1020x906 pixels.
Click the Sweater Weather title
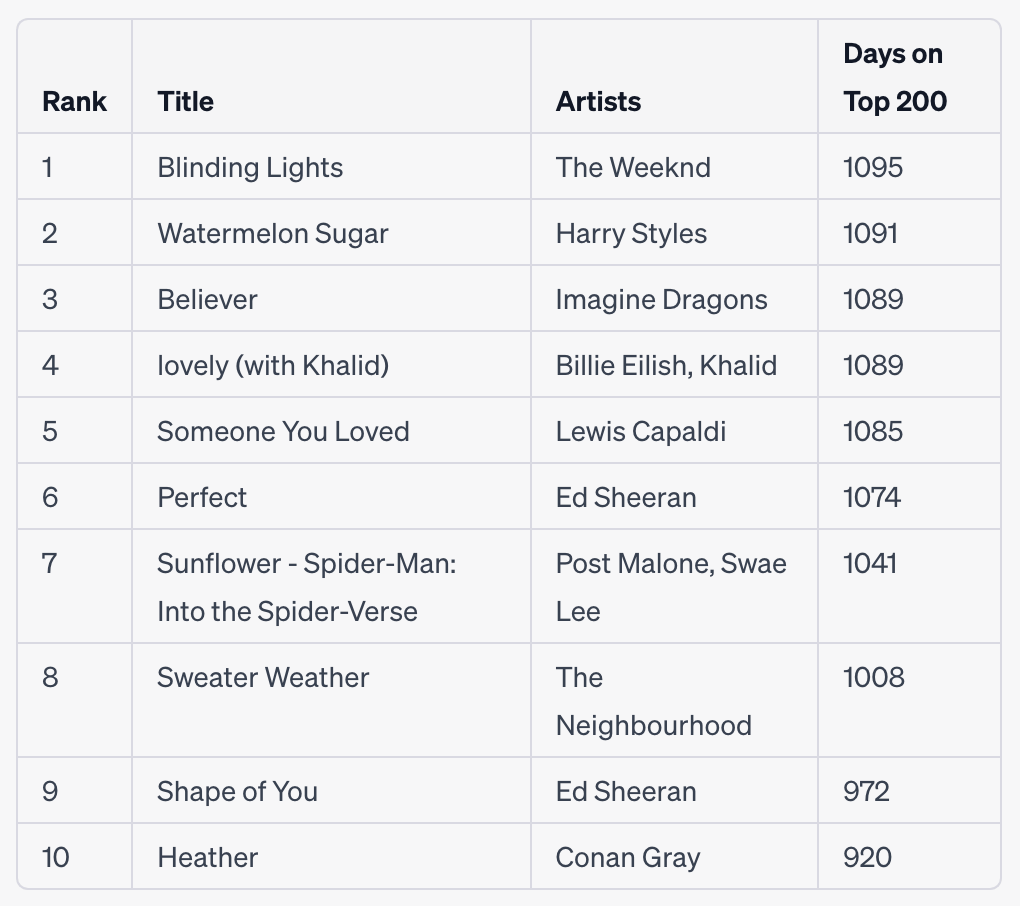[x=263, y=677]
